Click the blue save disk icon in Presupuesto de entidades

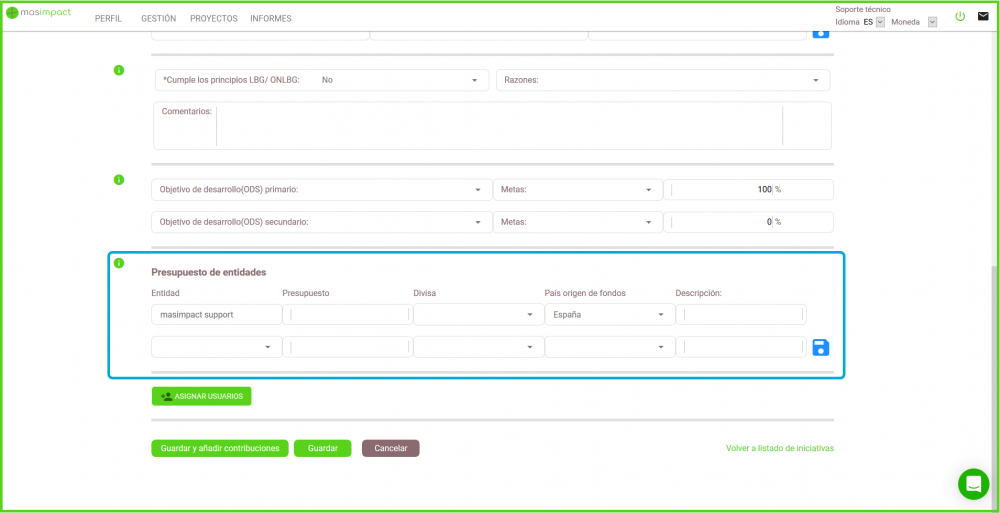(821, 347)
